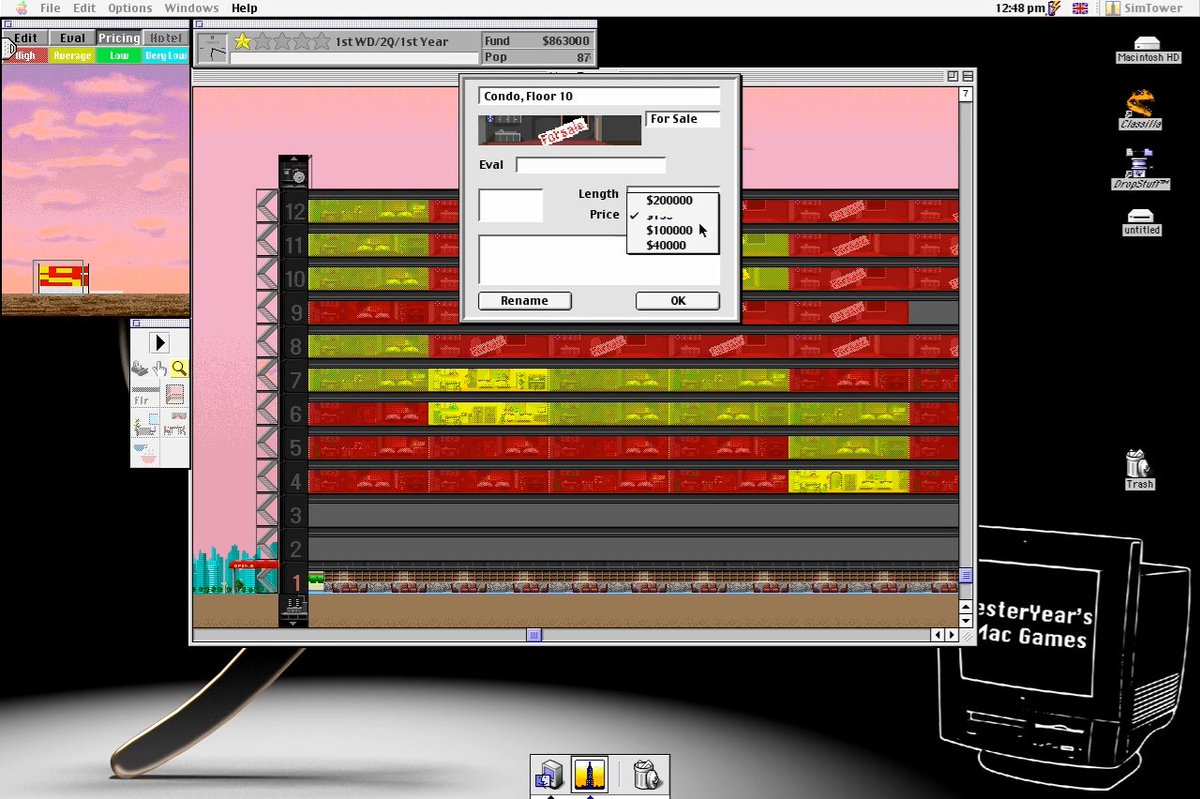Image resolution: width=1200 pixels, height=799 pixels.
Task: Open the Help menu
Action: click(244, 8)
